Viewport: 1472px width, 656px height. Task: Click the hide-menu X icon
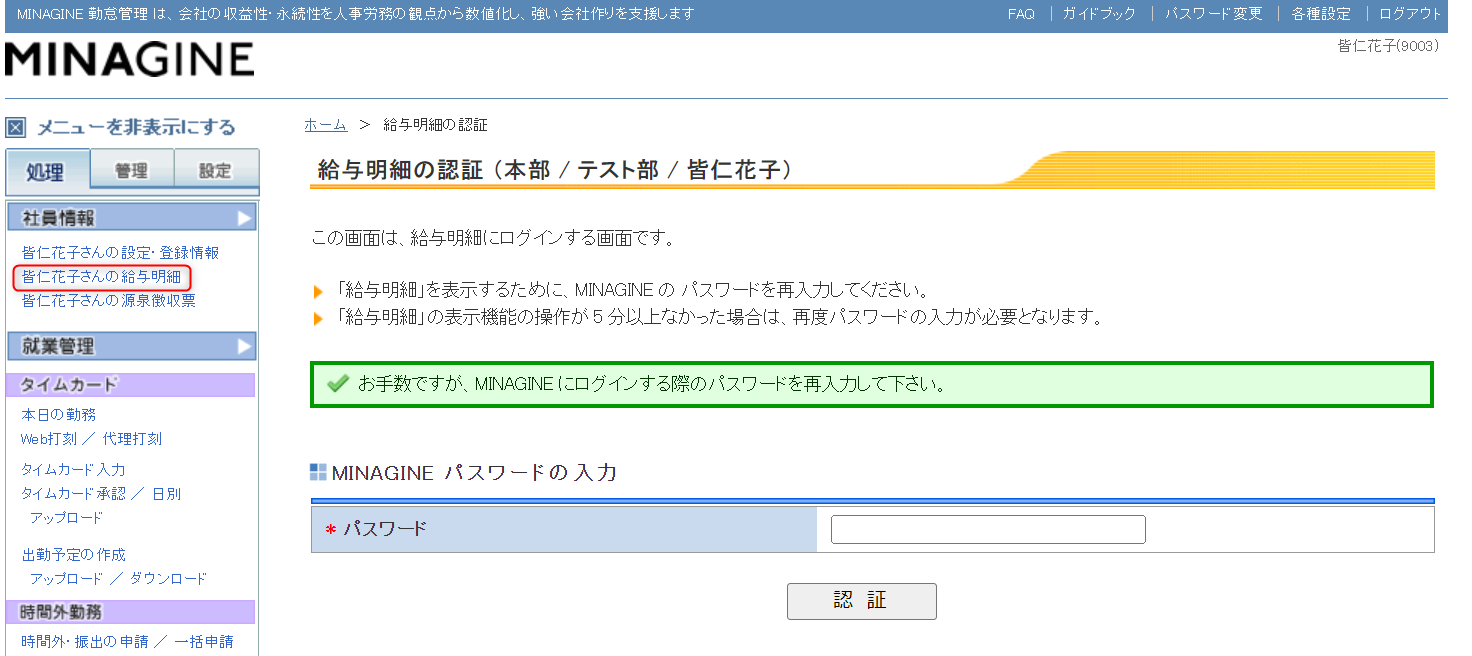pyautogui.click(x=15, y=127)
